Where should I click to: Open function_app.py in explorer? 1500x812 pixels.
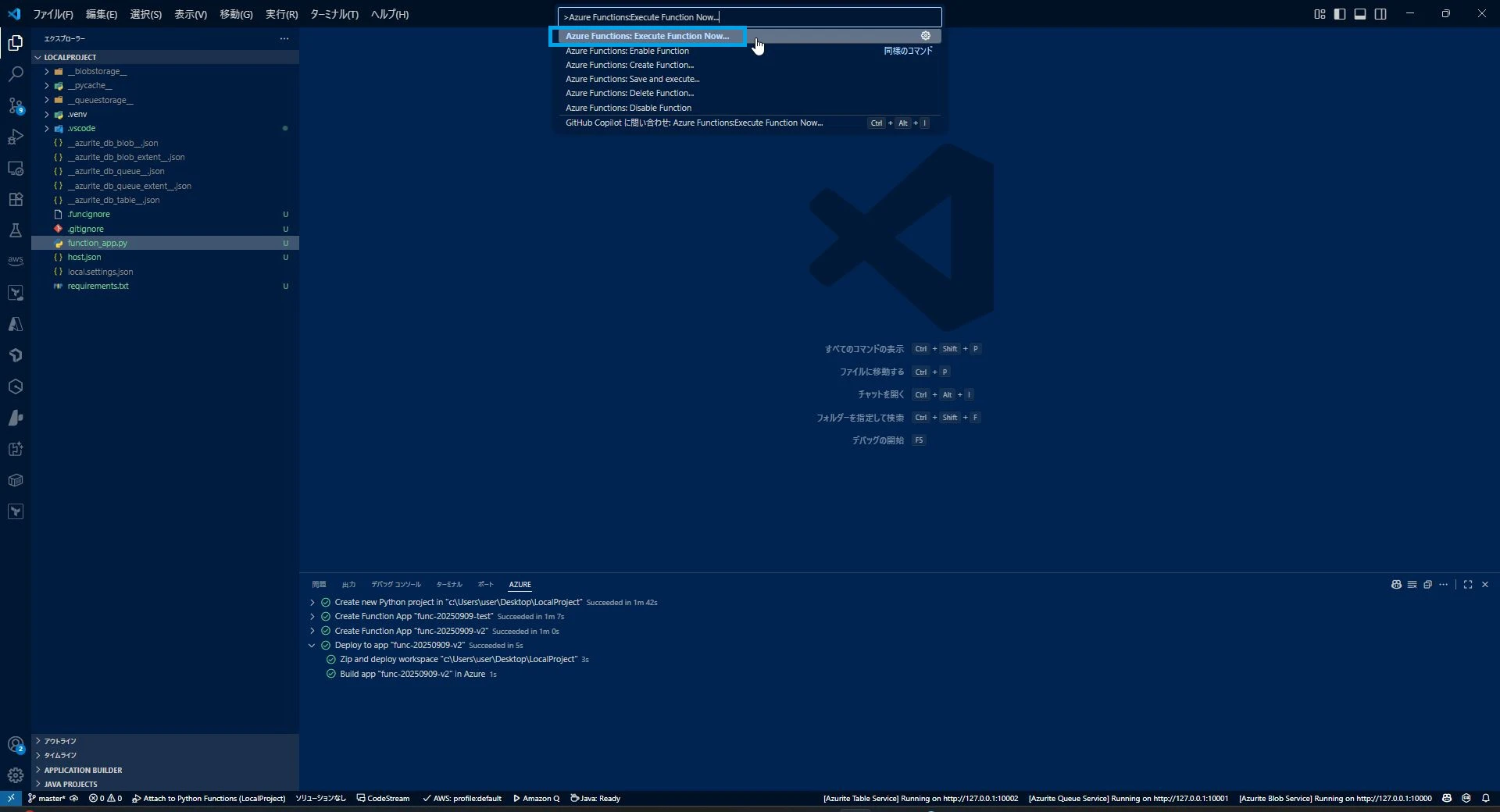[166, 243]
